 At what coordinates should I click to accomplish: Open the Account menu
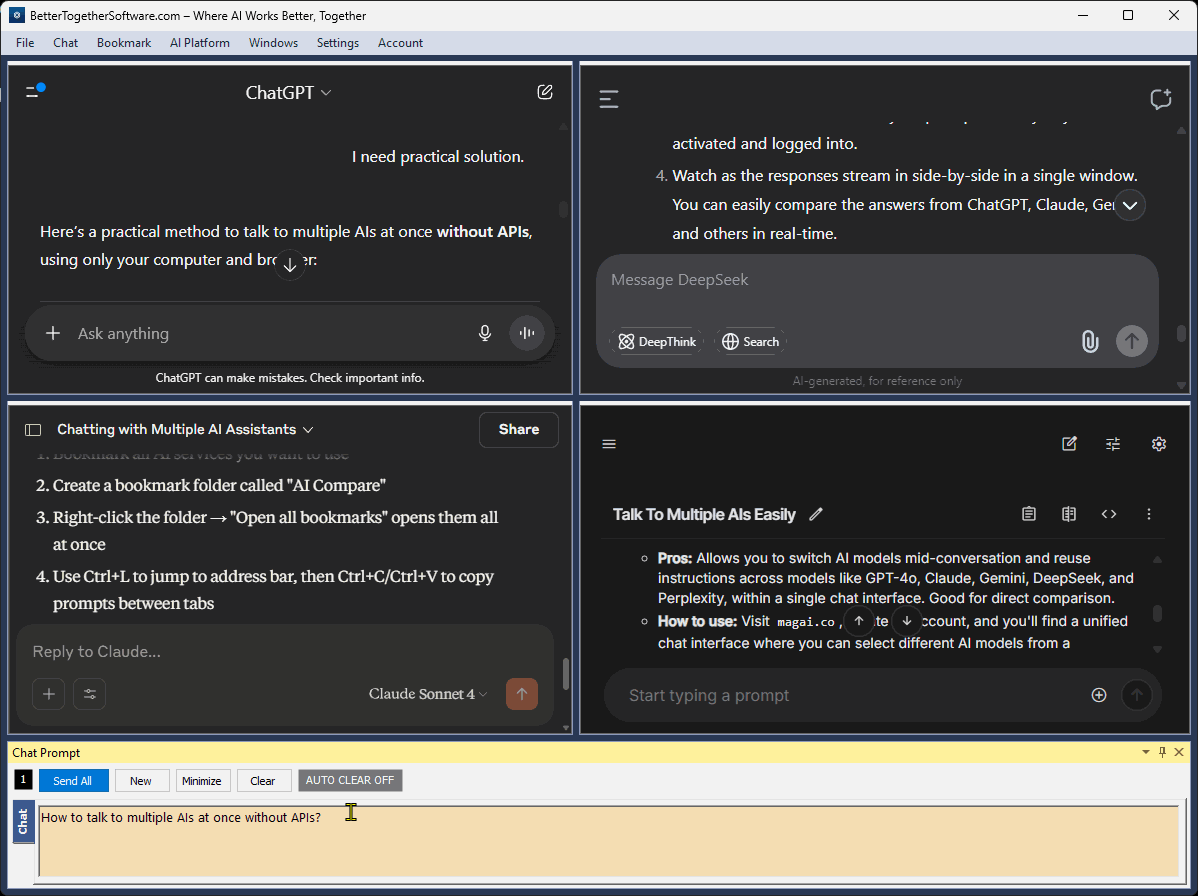click(400, 43)
